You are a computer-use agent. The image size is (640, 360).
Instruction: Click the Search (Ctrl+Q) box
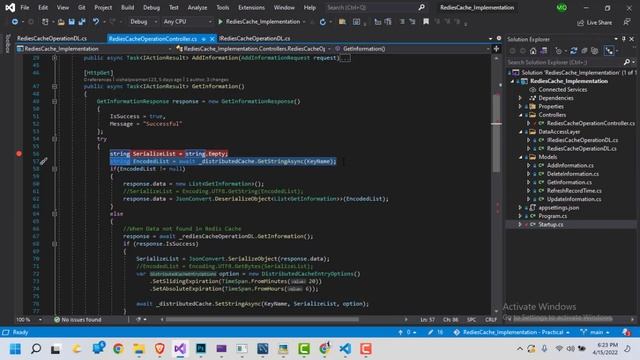pyautogui.click(x=376, y=7)
